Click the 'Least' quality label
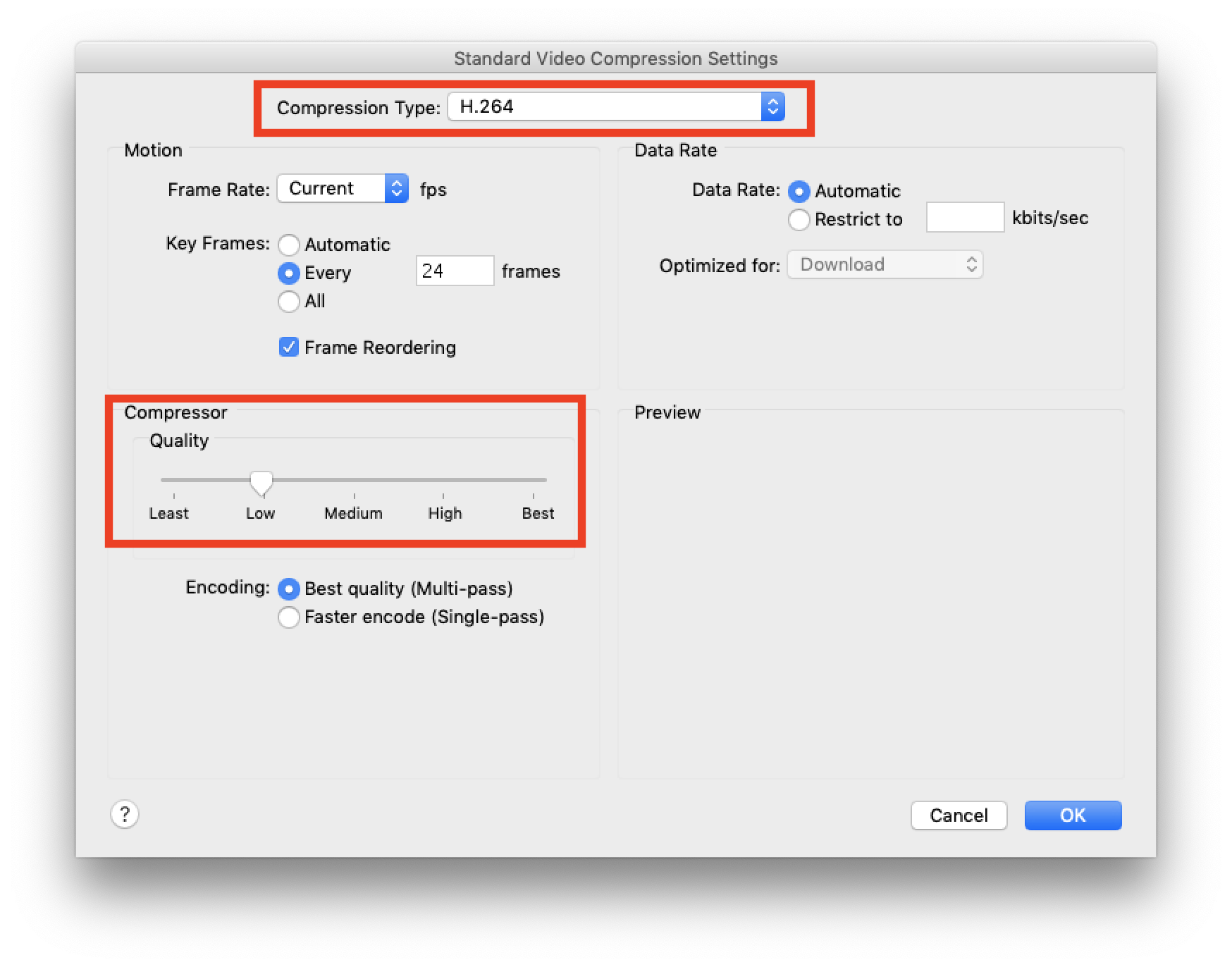Image resolution: width=1232 pixels, height=967 pixels. [168, 514]
